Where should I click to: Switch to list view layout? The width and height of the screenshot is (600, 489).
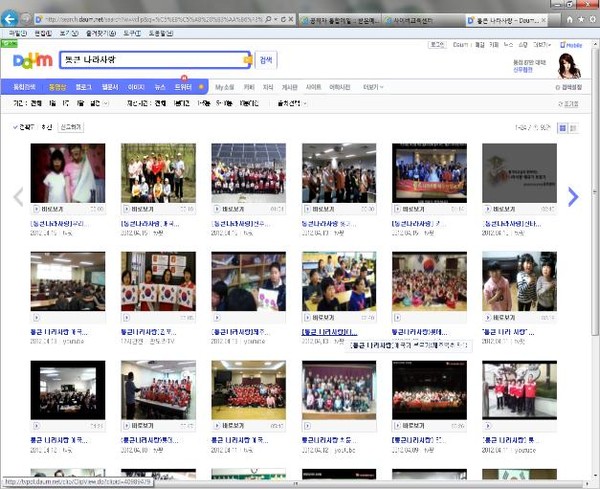(x=574, y=128)
